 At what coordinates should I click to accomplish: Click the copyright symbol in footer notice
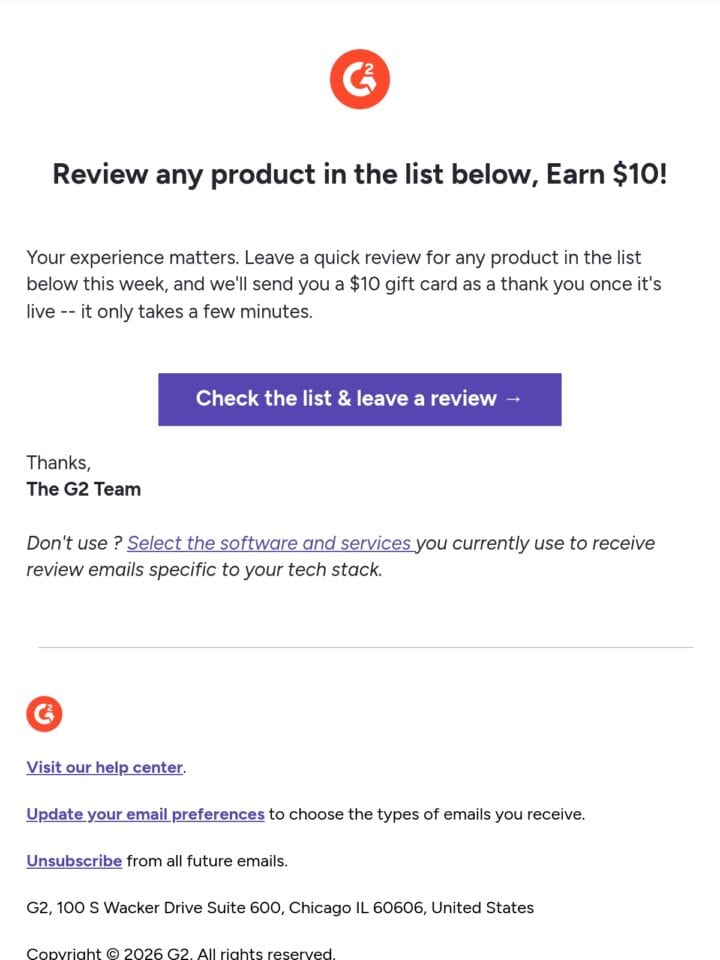(113, 953)
